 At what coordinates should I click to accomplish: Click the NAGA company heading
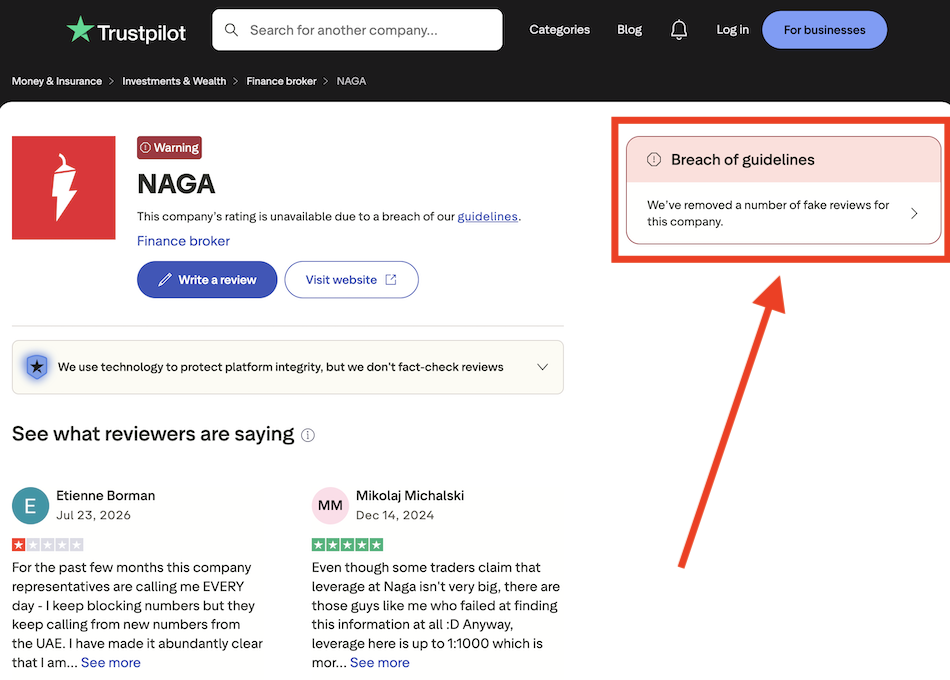176,184
